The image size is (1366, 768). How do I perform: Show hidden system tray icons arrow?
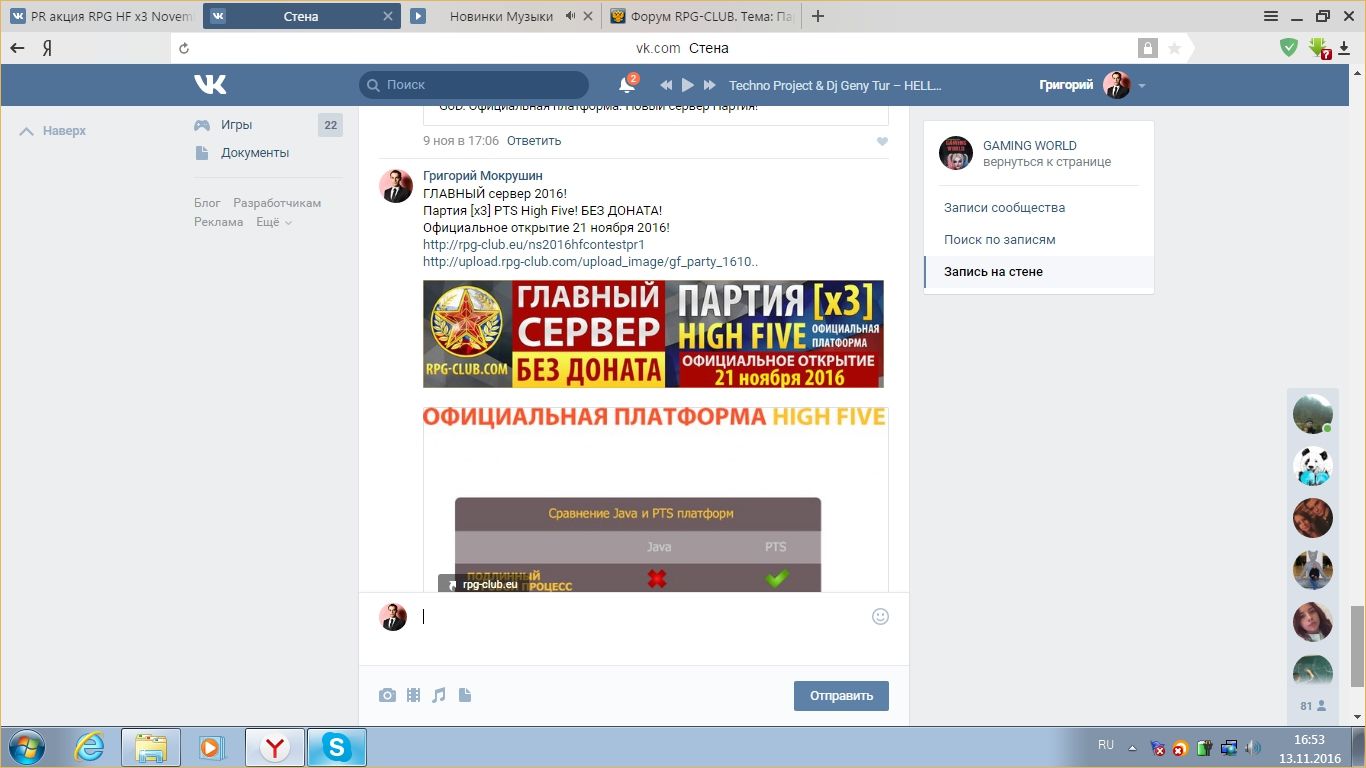(x=1133, y=747)
